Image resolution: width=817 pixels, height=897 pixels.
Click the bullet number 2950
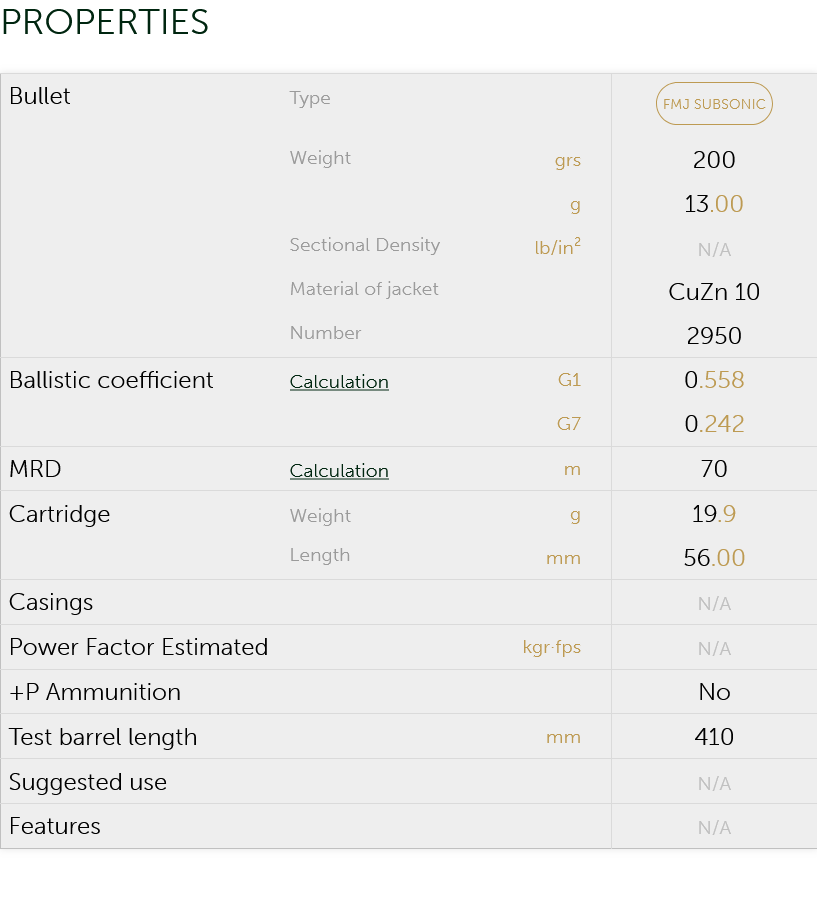[714, 336]
